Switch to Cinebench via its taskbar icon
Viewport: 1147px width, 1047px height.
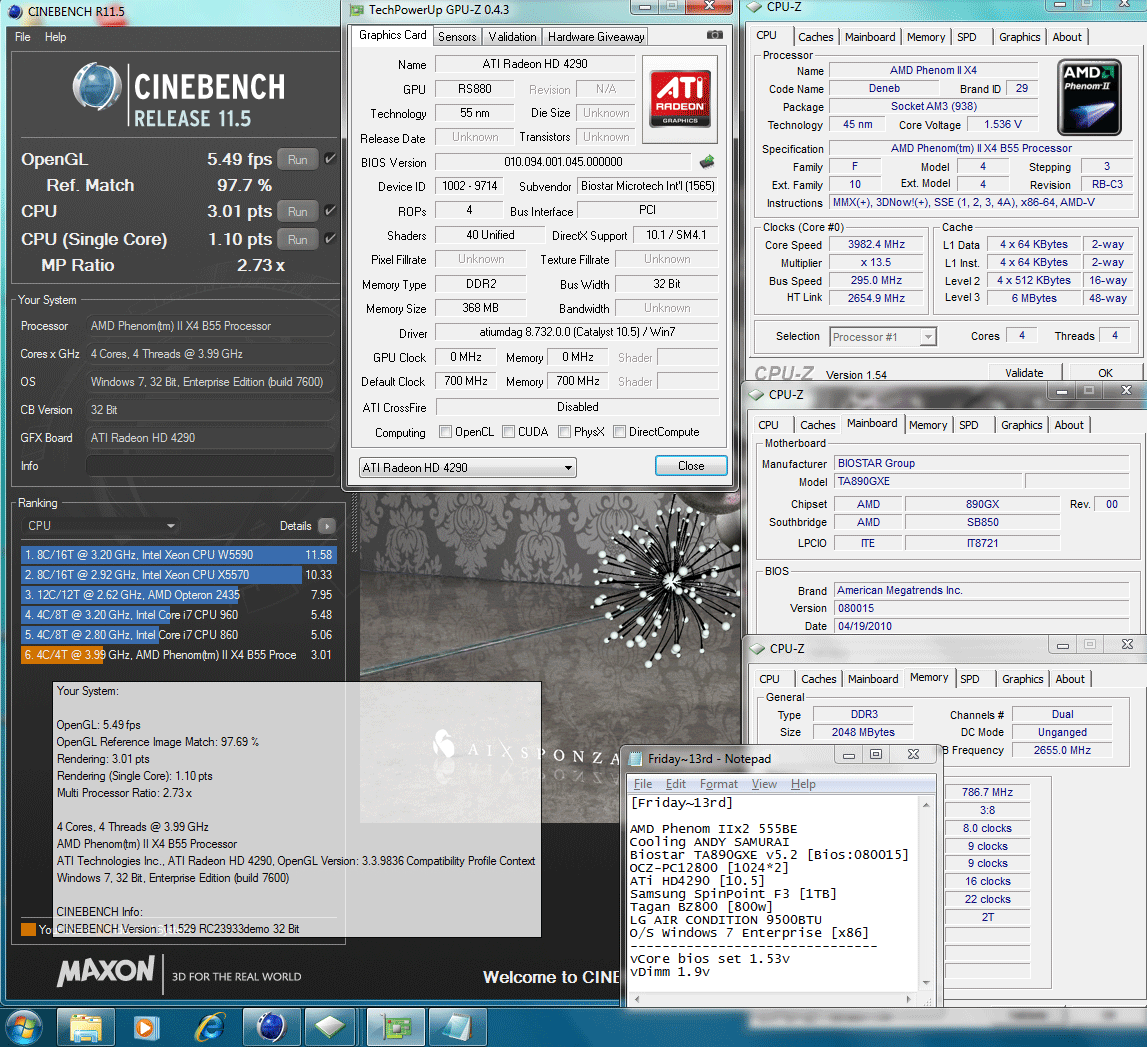coord(271,1027)
